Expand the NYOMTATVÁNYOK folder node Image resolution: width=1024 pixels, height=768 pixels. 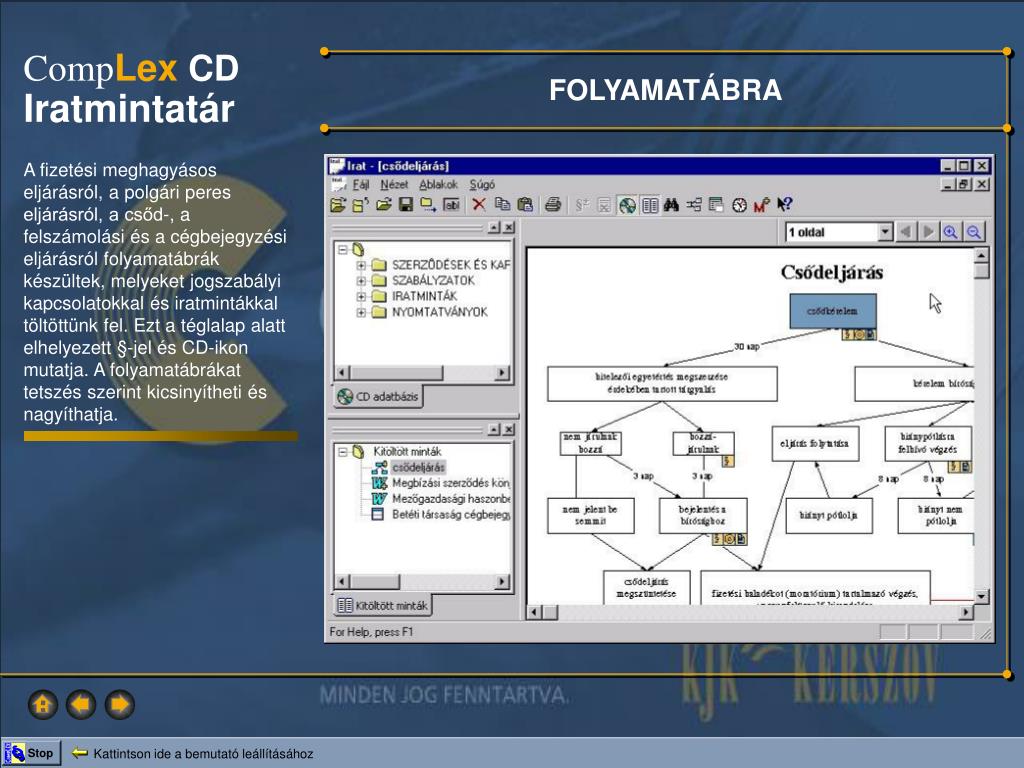tap(360, 312)
